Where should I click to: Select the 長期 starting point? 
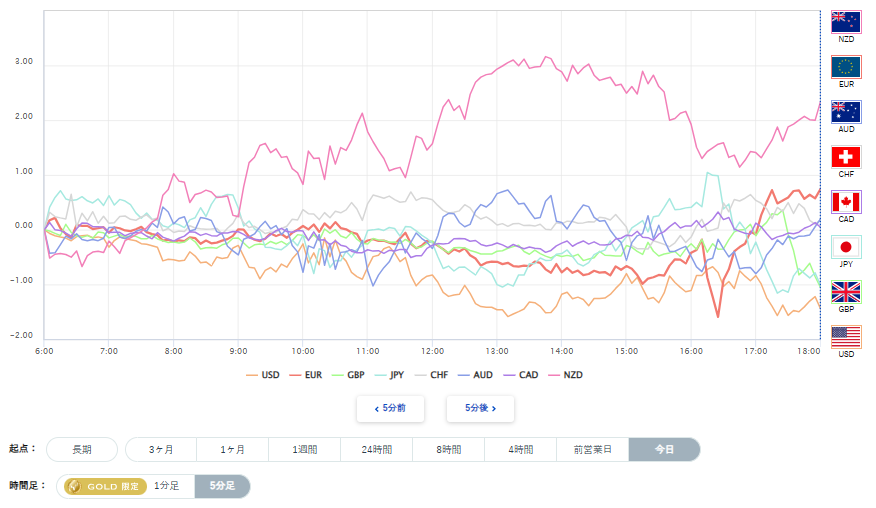pos(82,449)
